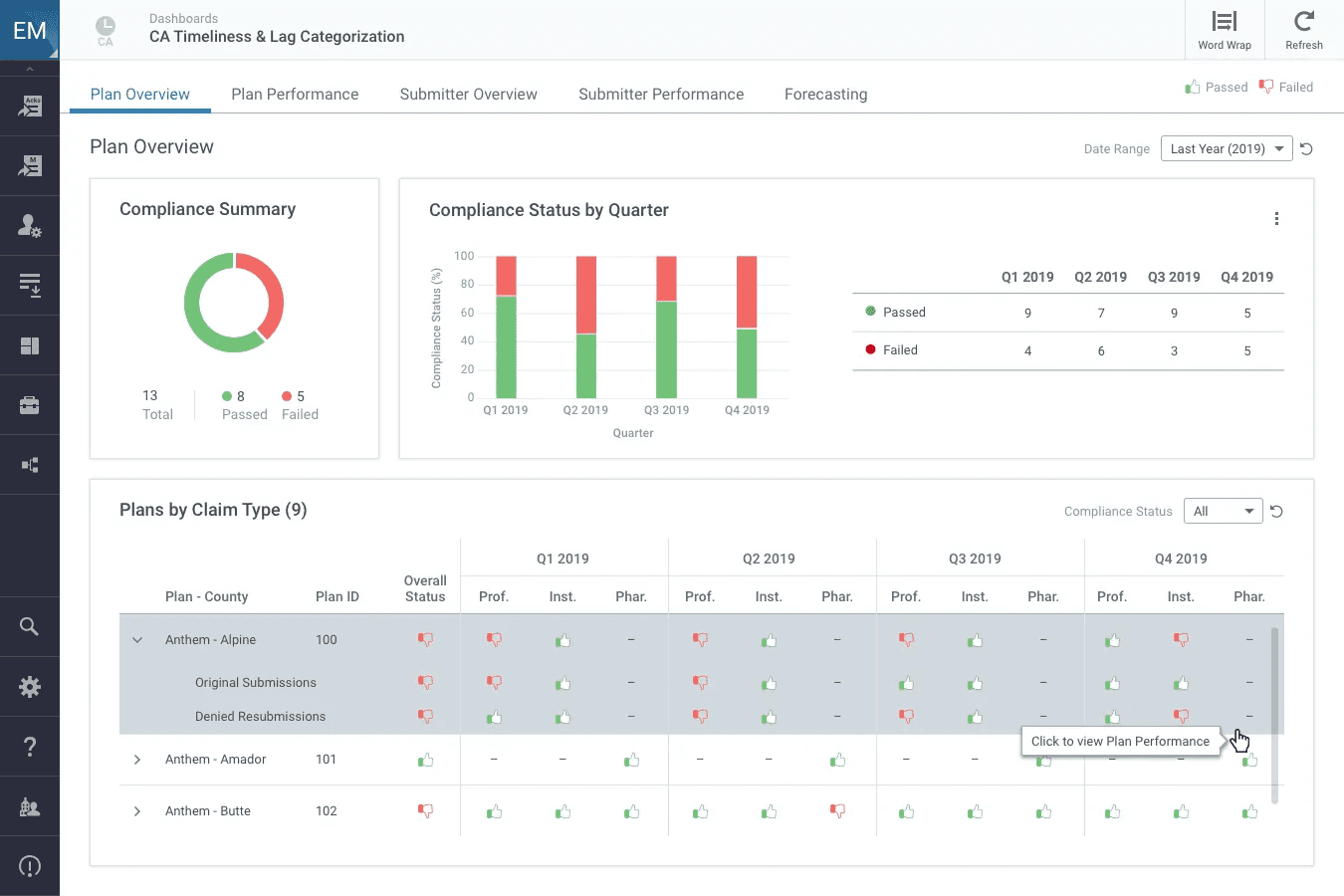This screenshot has height=896, width=1344.
Task: Collapse sidebar using the small up chevron
Action: 30,69
